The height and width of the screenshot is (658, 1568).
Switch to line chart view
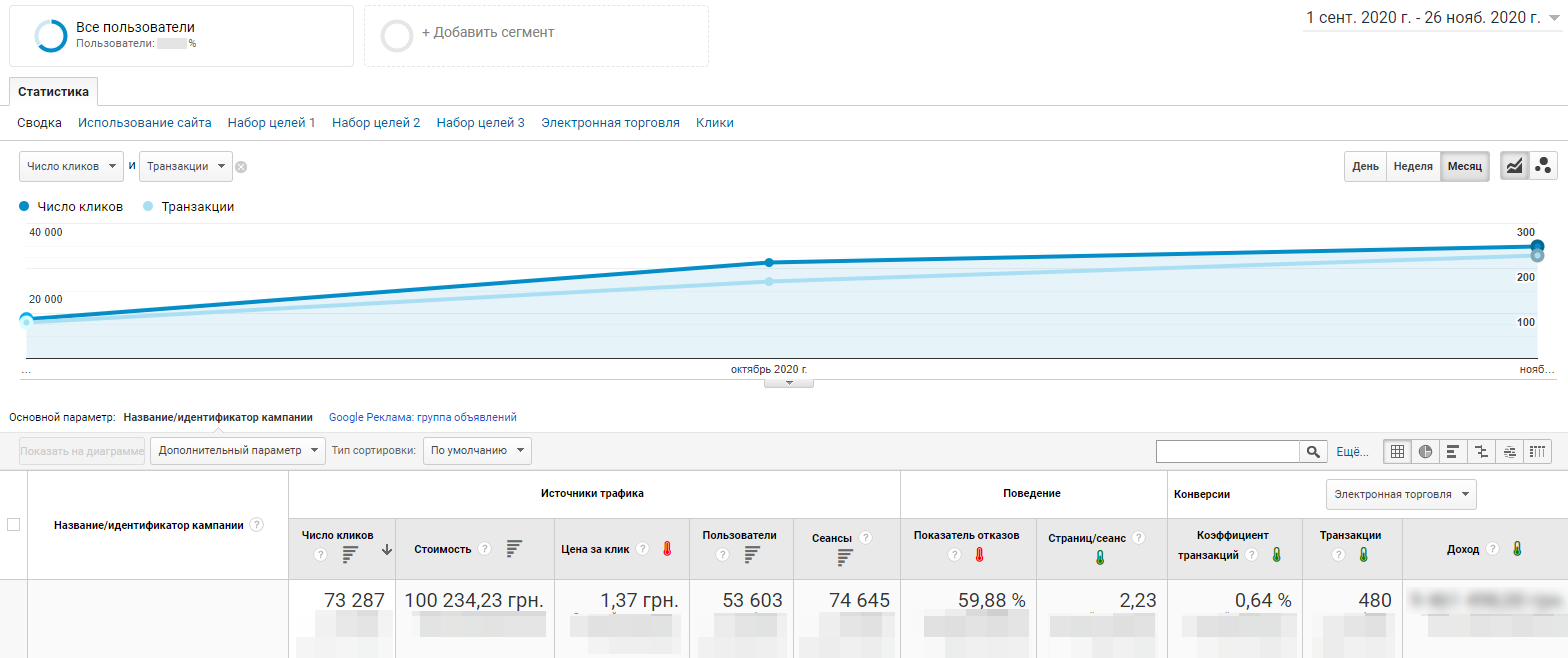1514,166
